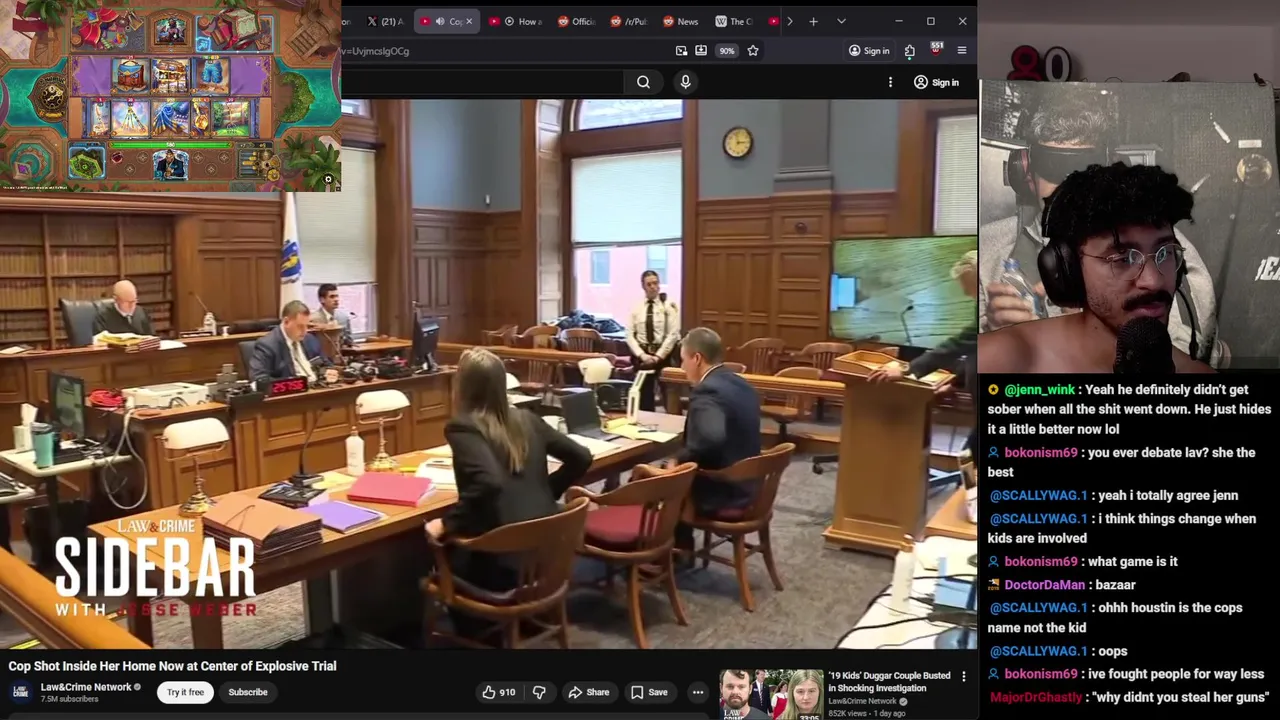Mute the playing tab's speaker icon
Screen dimensions: 1280x720
[439, 21]
